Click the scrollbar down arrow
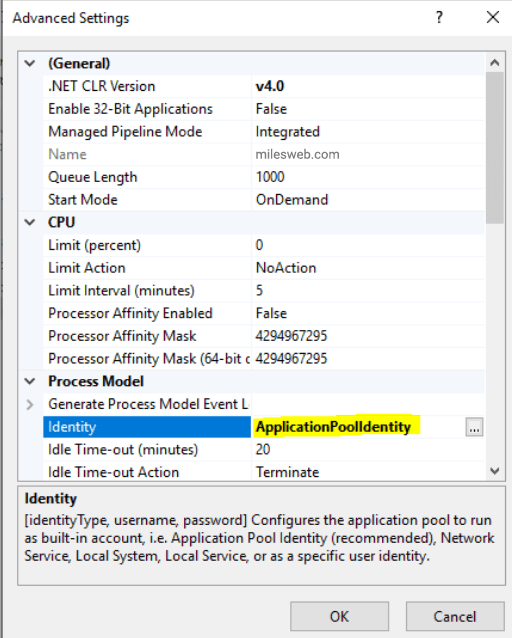 (494, 471)
